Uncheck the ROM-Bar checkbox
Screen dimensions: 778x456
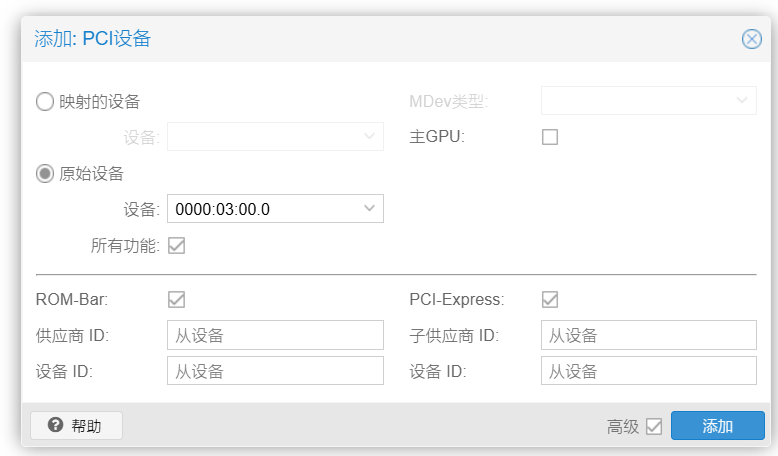point(176,299)
